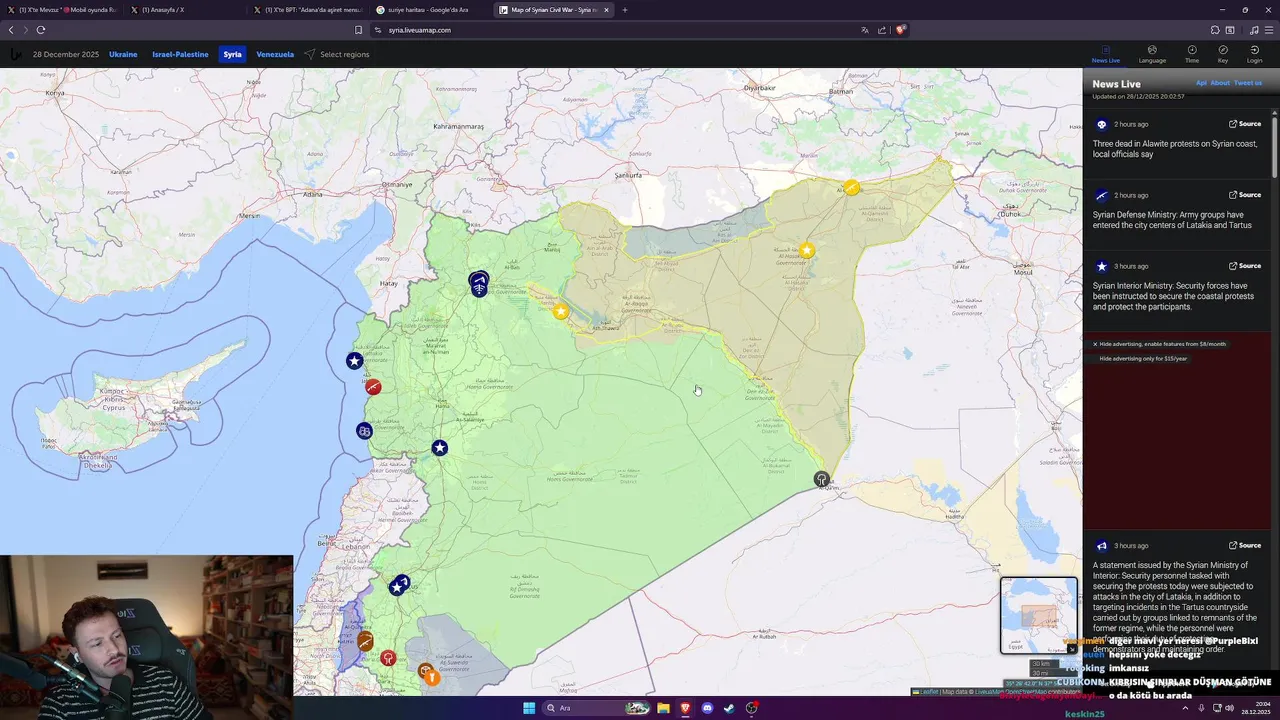Click the red marker south of Latakia
The height and width of the screenshot is (720, 1280).
372,386
